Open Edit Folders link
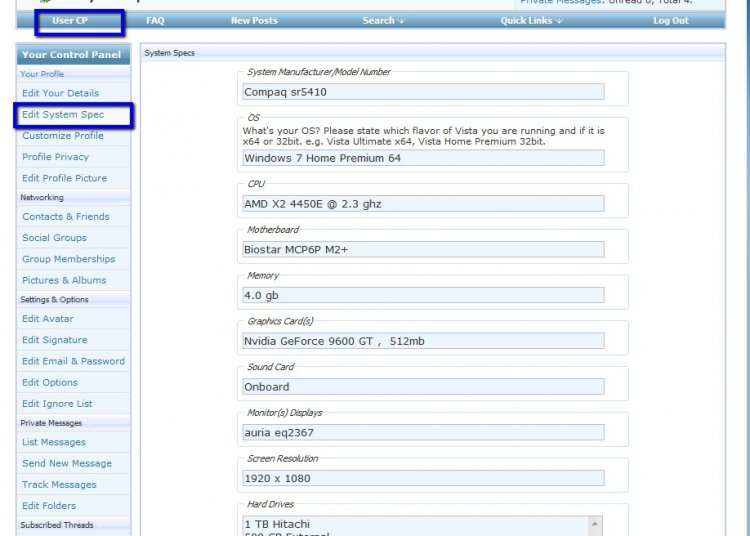The width and height of the screenshot is (750, 536). [x=49, y=506]
